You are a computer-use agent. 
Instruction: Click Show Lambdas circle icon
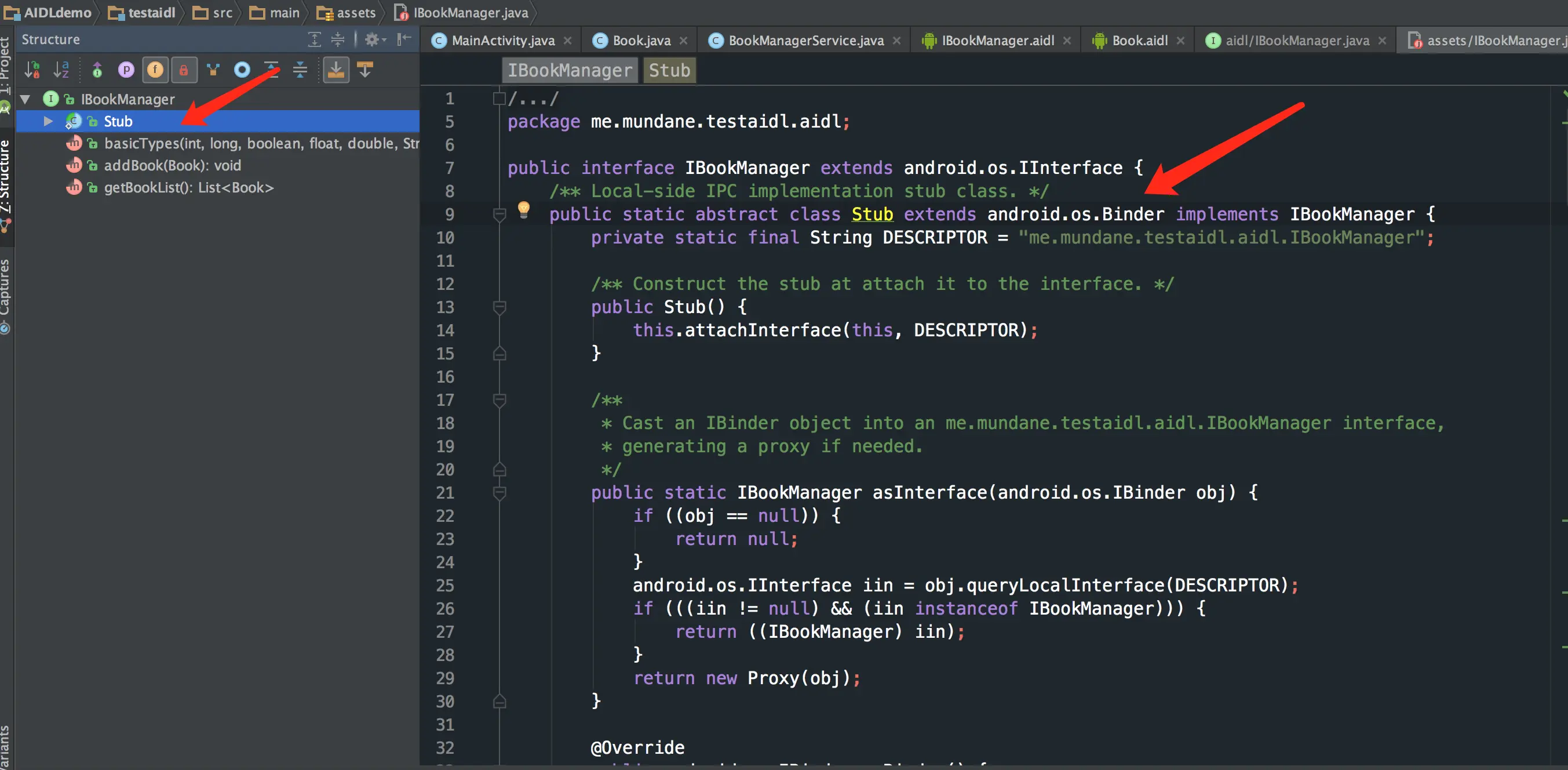[242, 70]
